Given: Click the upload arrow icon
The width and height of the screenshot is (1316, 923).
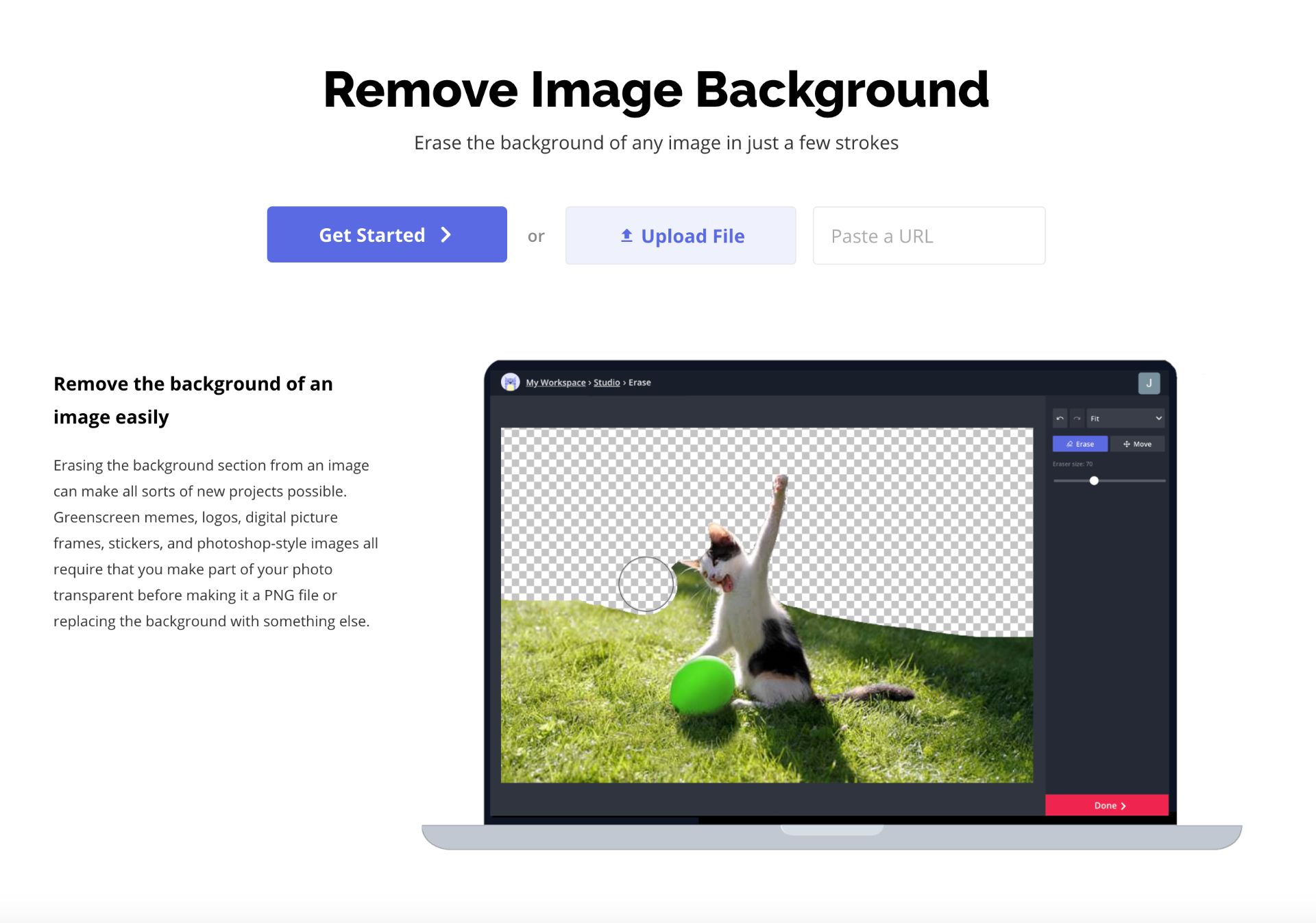Looking at the screenshot, I should coord(626,236).
